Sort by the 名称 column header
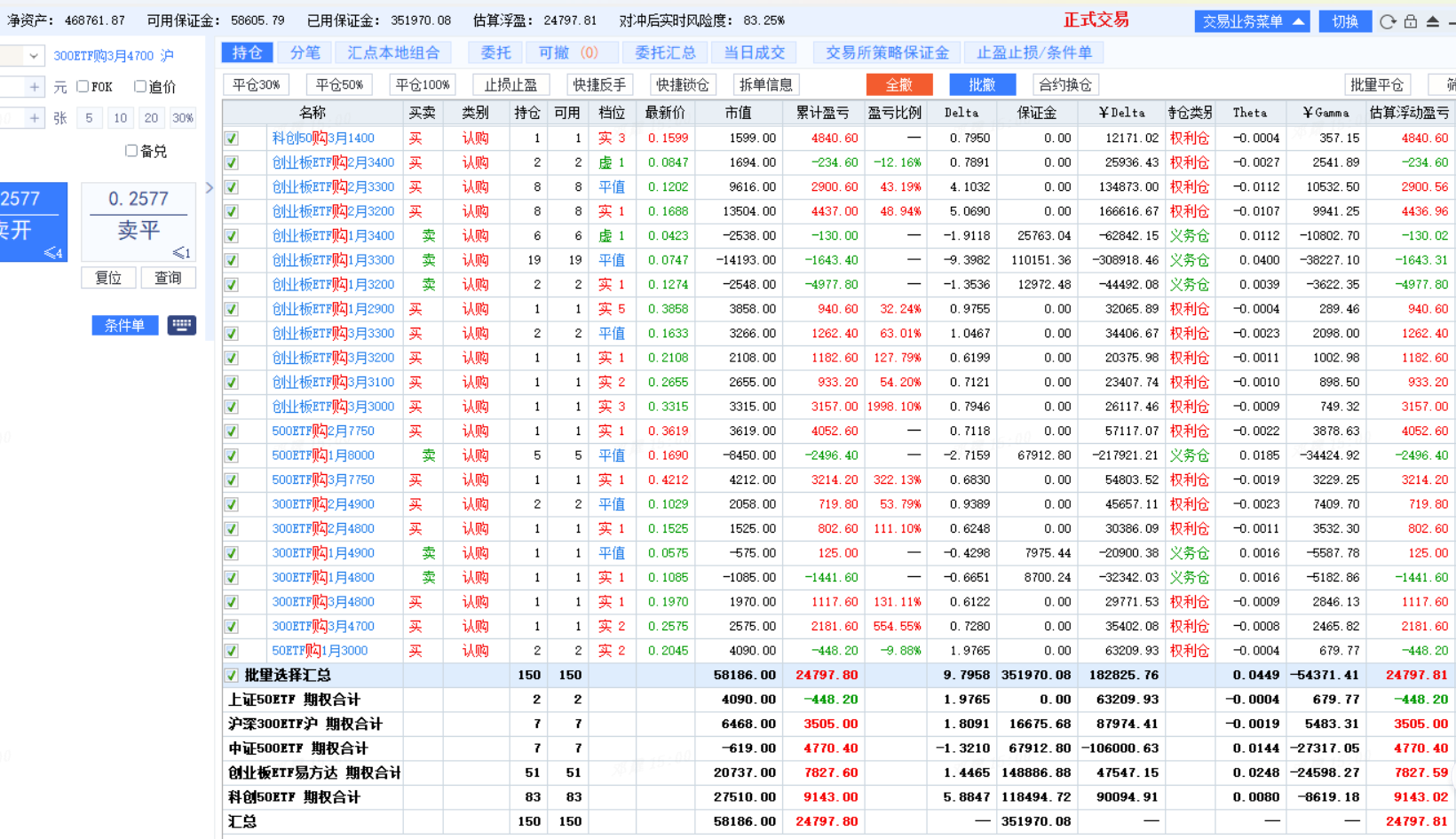This screenshot has height=839, width=1456. tap(313, 113)
